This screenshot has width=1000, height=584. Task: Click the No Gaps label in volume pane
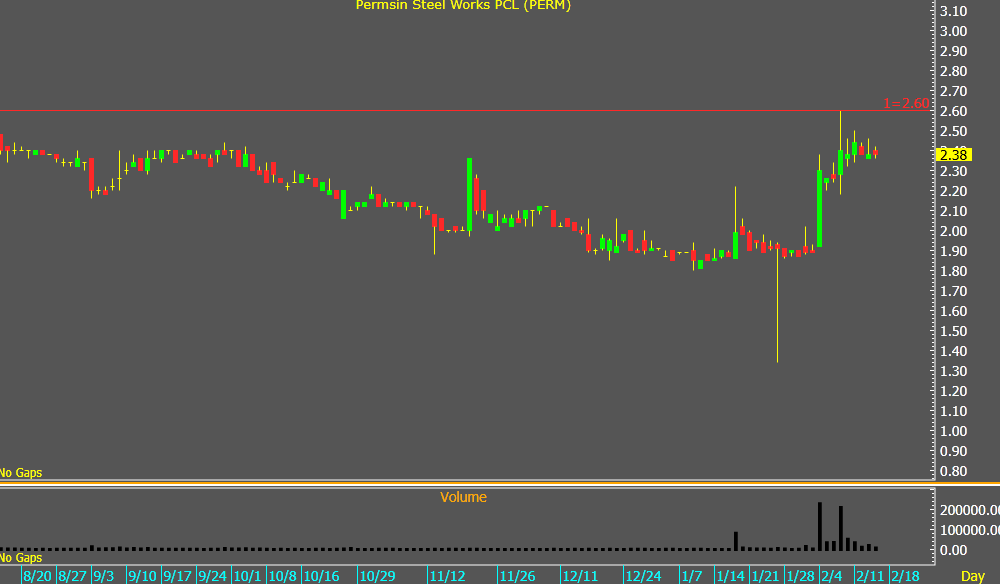(20, 558)
